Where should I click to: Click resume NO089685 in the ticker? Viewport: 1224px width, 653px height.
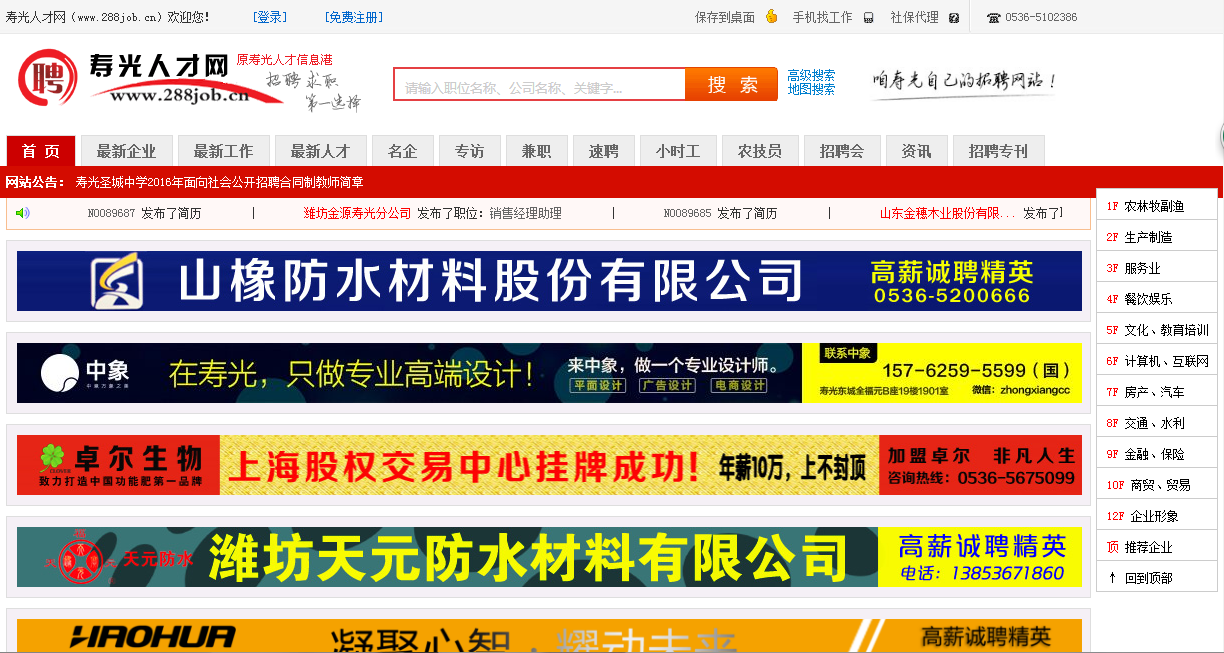[687, 213]
